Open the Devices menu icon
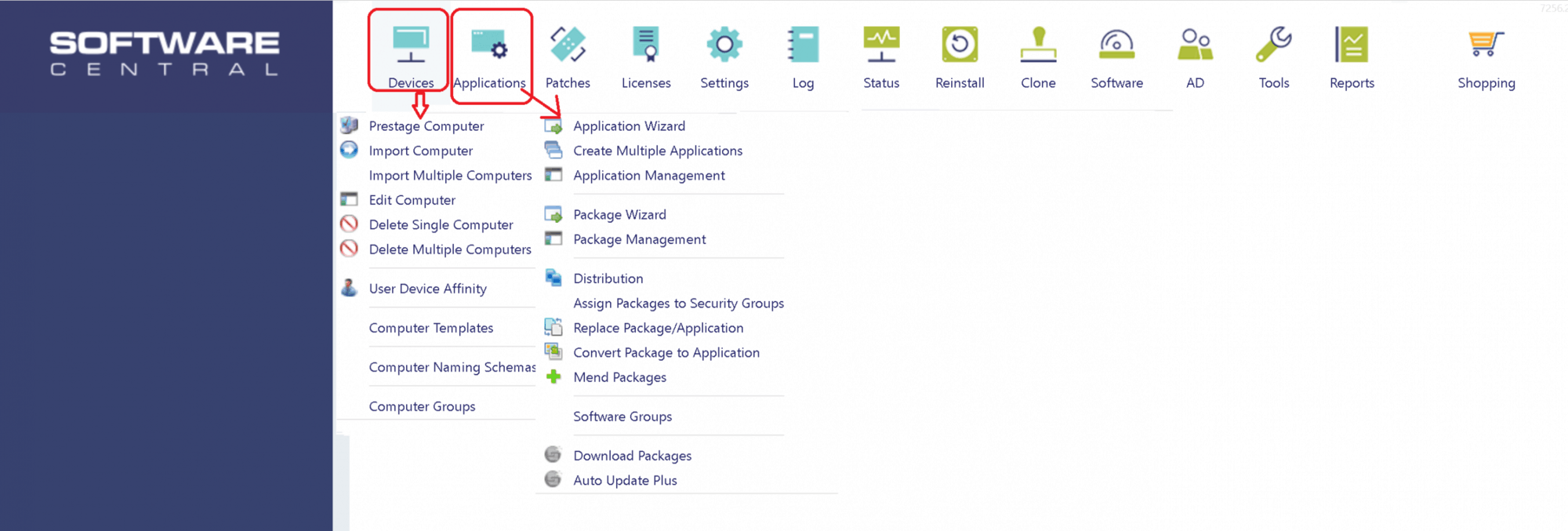1568x531 pixels. point(410,45)
